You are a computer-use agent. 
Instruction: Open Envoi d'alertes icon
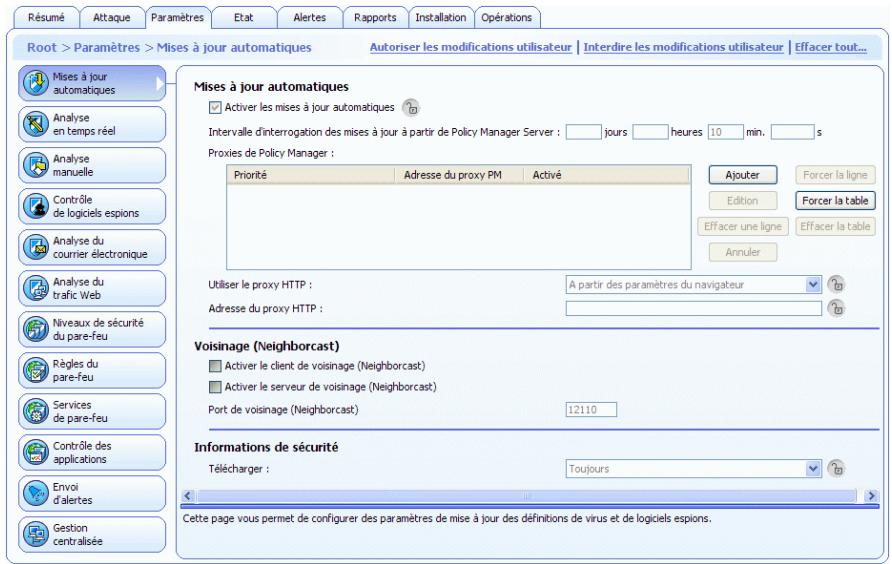click(x=35, y=493)
